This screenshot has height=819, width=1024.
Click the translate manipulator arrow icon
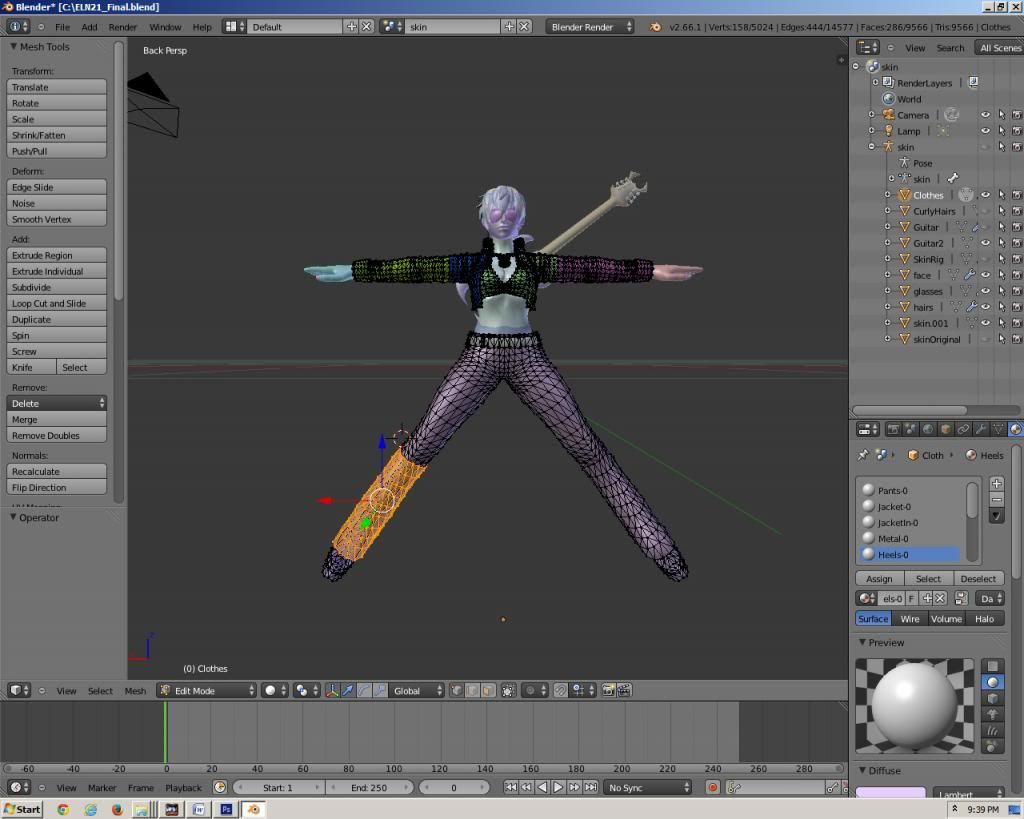347,690
